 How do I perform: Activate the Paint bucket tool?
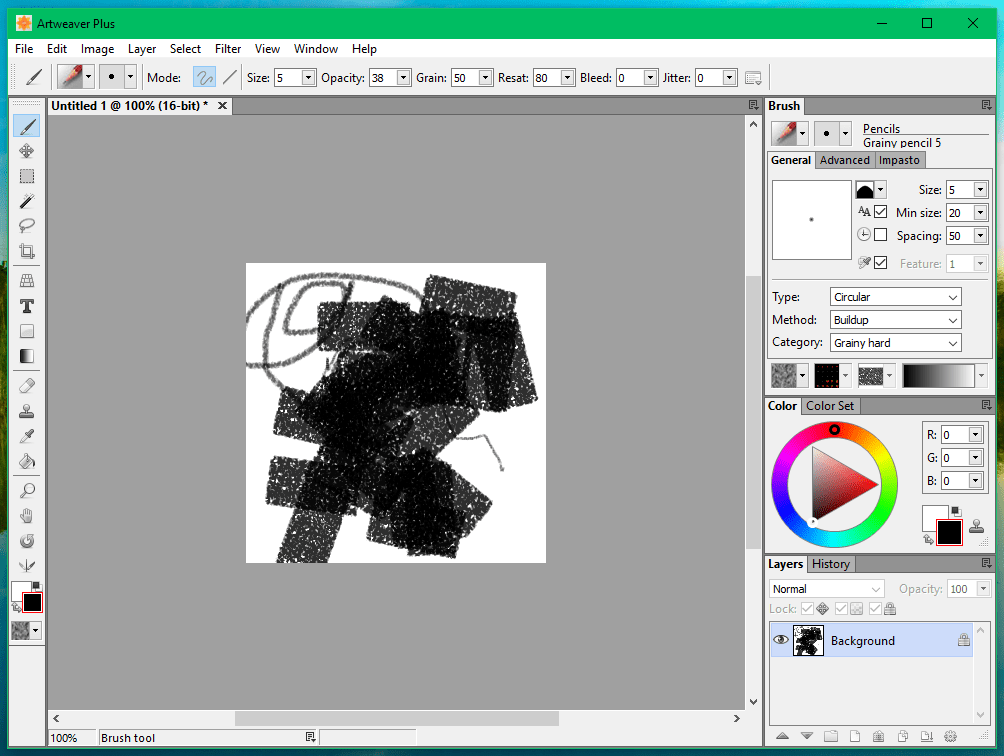27,461
